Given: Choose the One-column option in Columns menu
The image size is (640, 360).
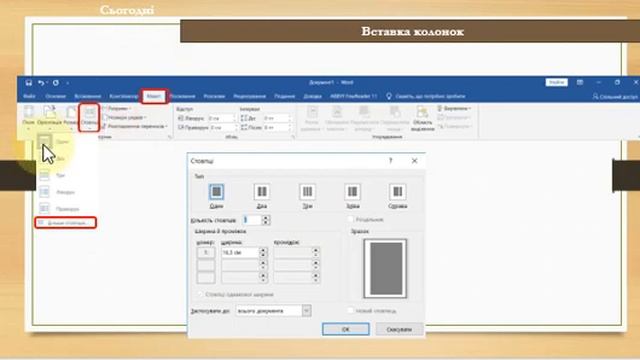Looking at the screenshot, I should coord(53,142).
